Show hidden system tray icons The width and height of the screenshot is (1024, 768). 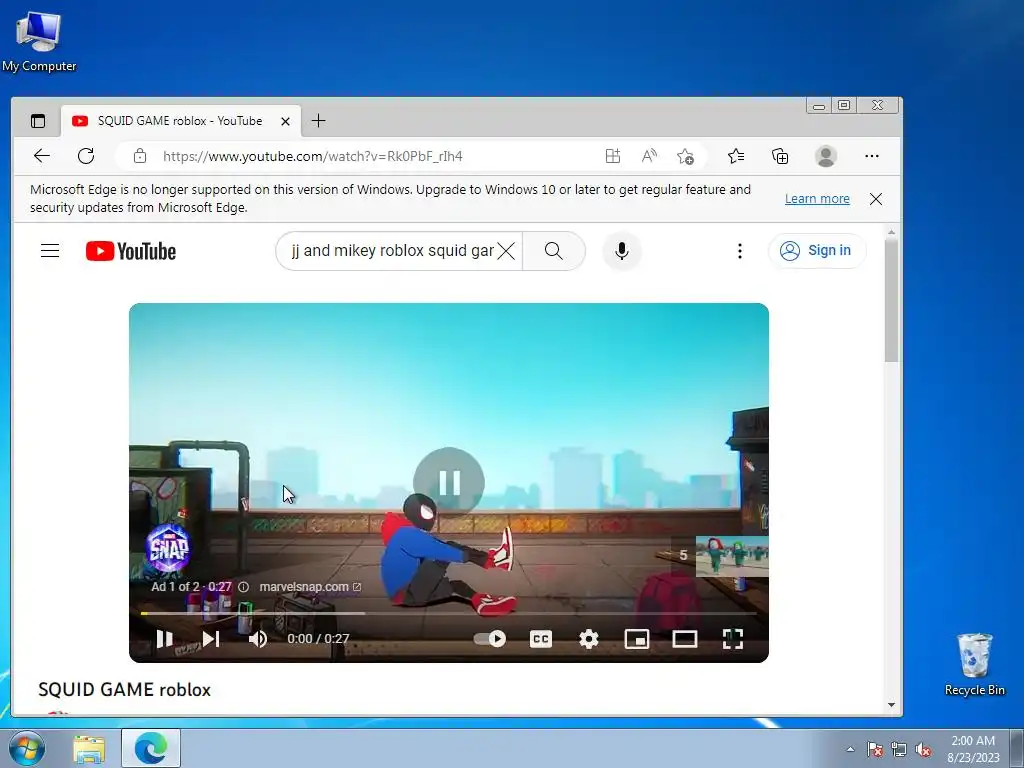(x=850, y=749)
